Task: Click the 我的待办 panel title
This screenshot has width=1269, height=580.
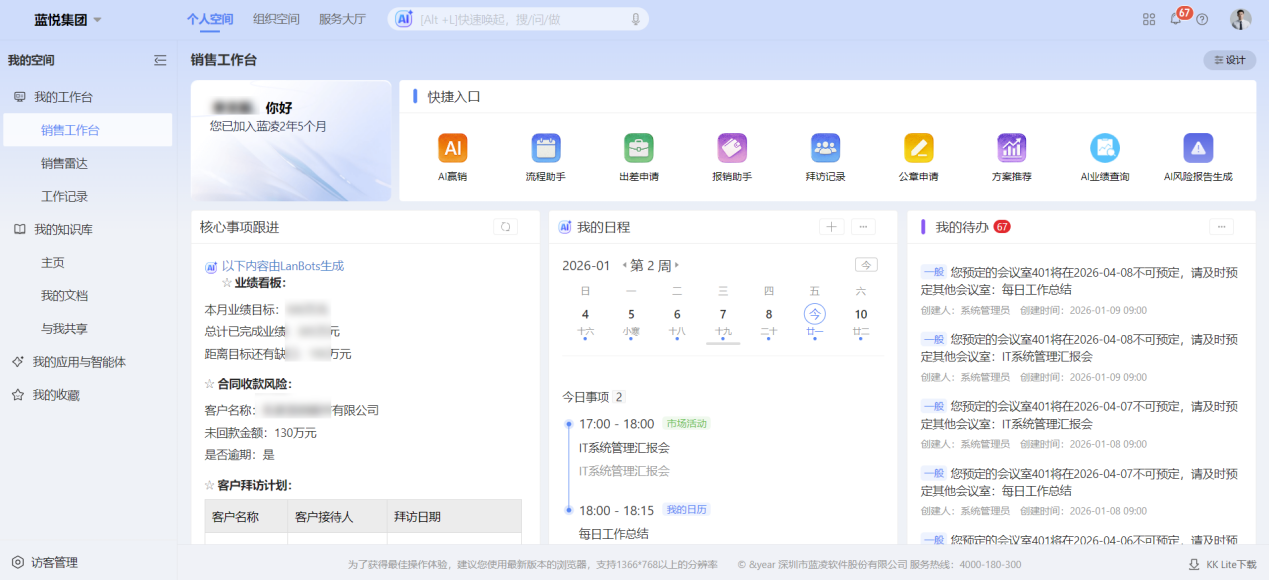Action: tap(961, 227)
